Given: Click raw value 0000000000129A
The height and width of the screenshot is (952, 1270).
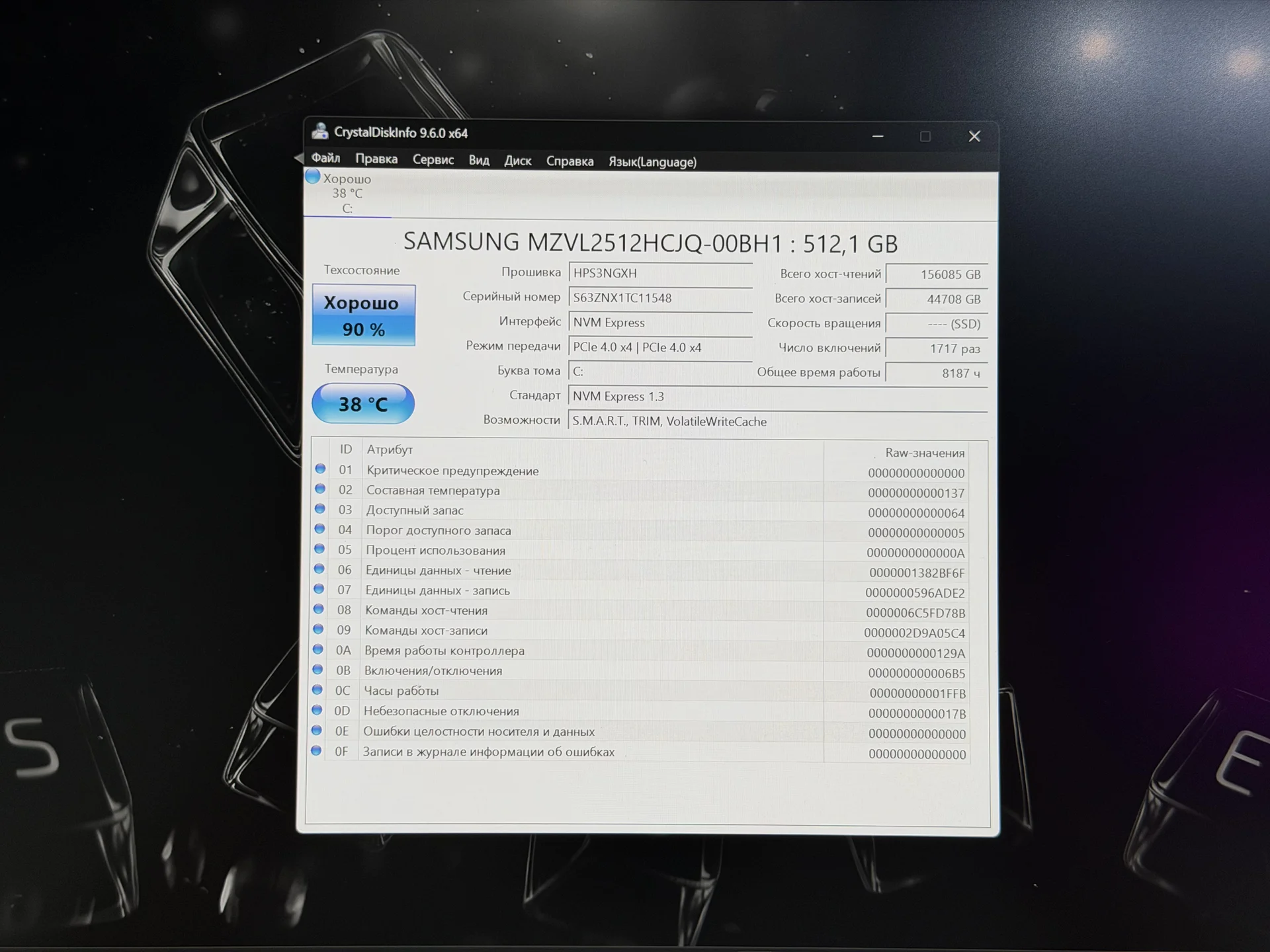Looking at the screenshot, I should 916,653.
